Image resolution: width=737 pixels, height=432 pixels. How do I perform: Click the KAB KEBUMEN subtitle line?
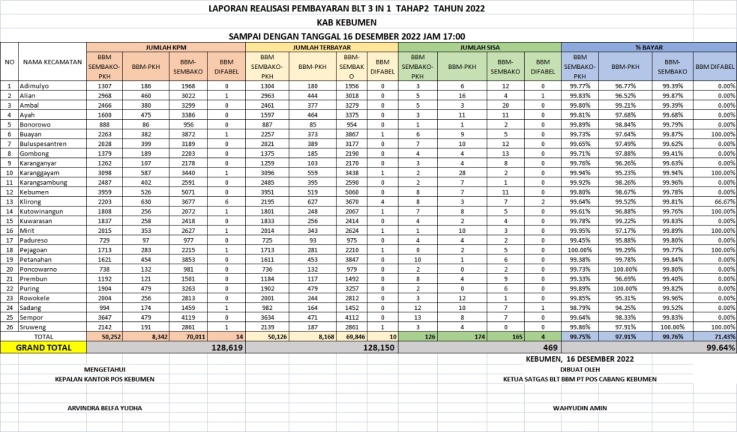coord(346,22)
